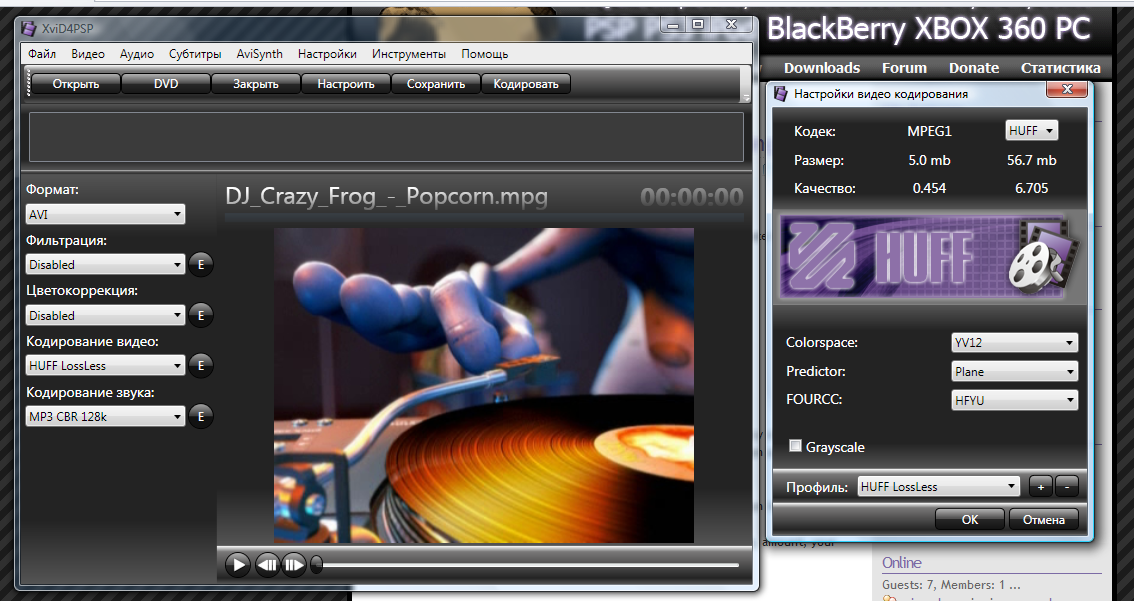Click the DJ_Crazy_Frog_-_Popcorn.mpg file title
This screenshot has width=1134, height=601.
click(387, 197)
